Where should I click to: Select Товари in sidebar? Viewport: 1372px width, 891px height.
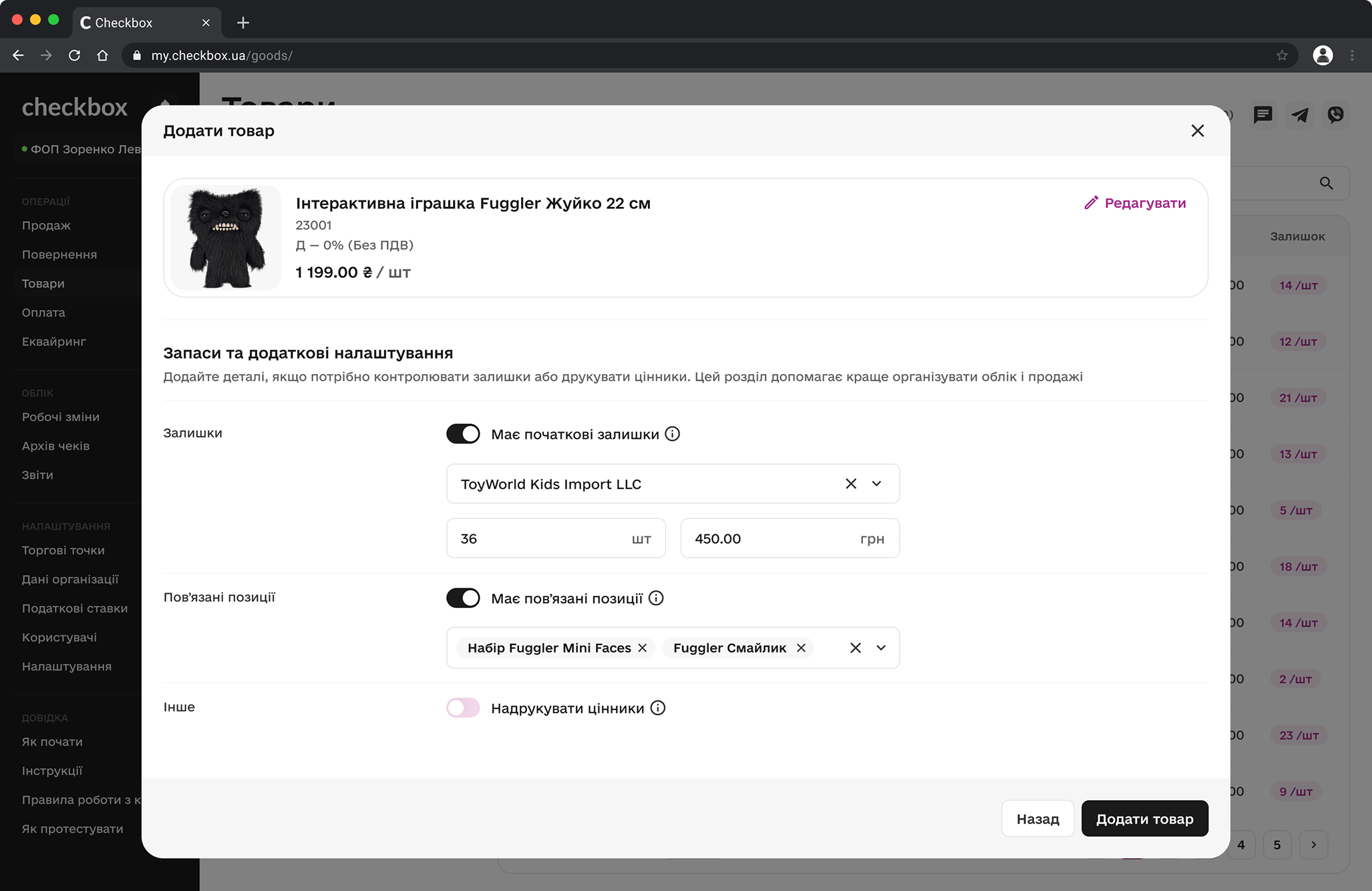[x=43, y=284]
